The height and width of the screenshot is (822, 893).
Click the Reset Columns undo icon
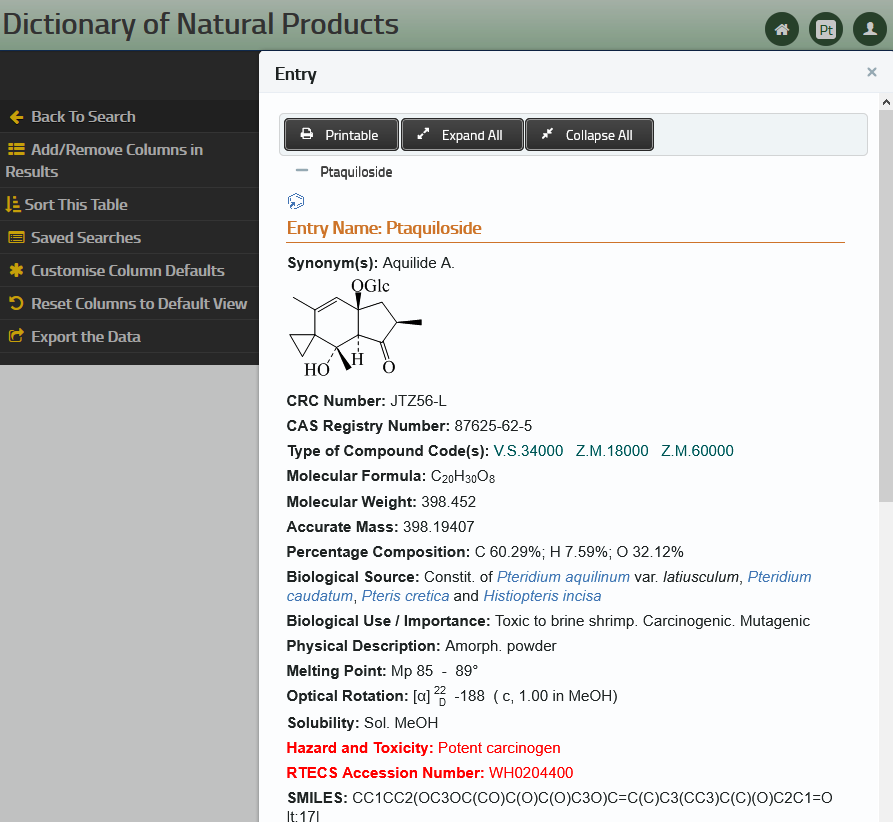(x=17, y=303)
